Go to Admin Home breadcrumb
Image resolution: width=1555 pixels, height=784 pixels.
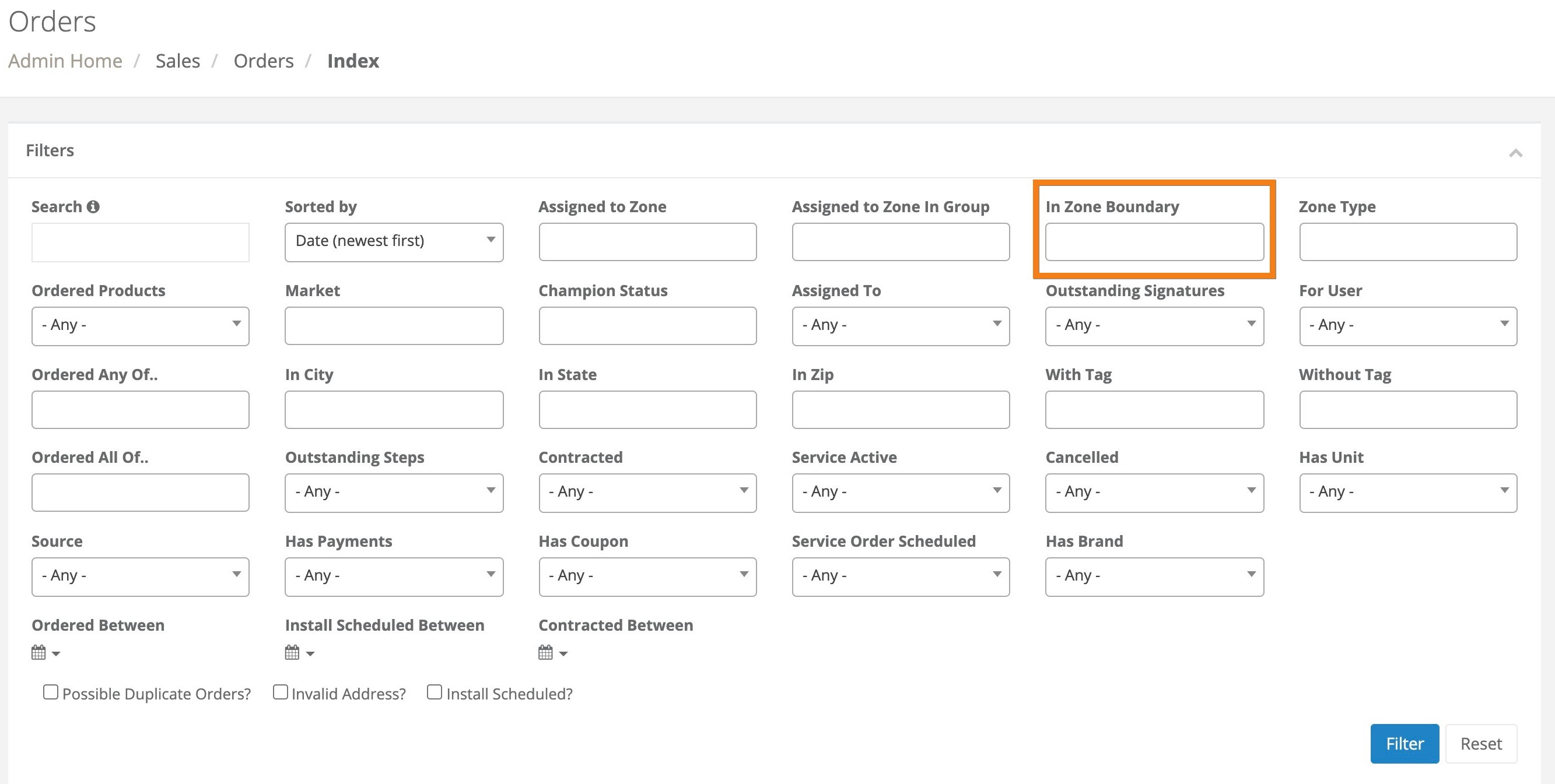point(65,61)
